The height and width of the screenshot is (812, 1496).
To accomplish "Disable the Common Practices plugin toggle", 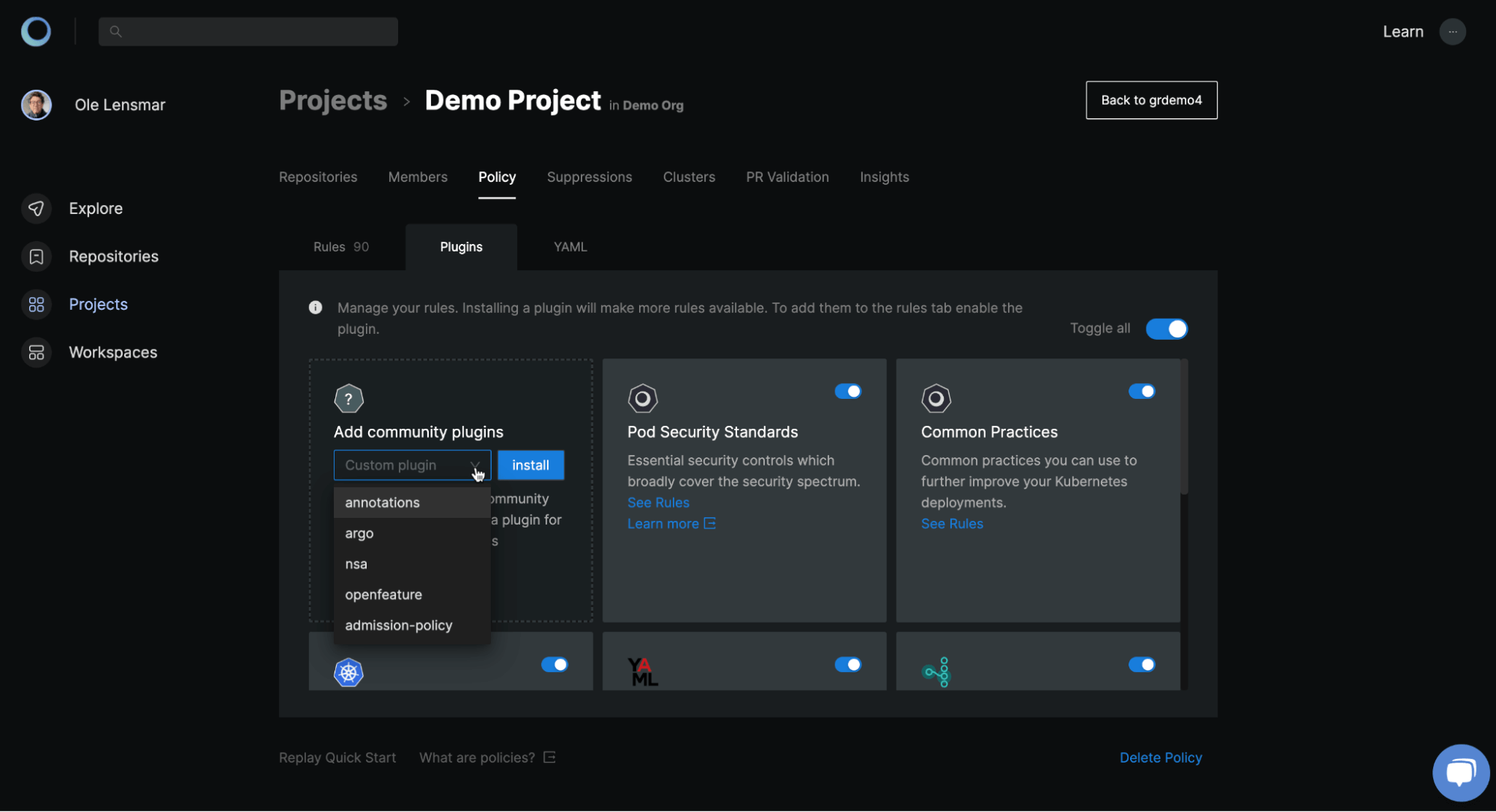I will pos(1141,391).
